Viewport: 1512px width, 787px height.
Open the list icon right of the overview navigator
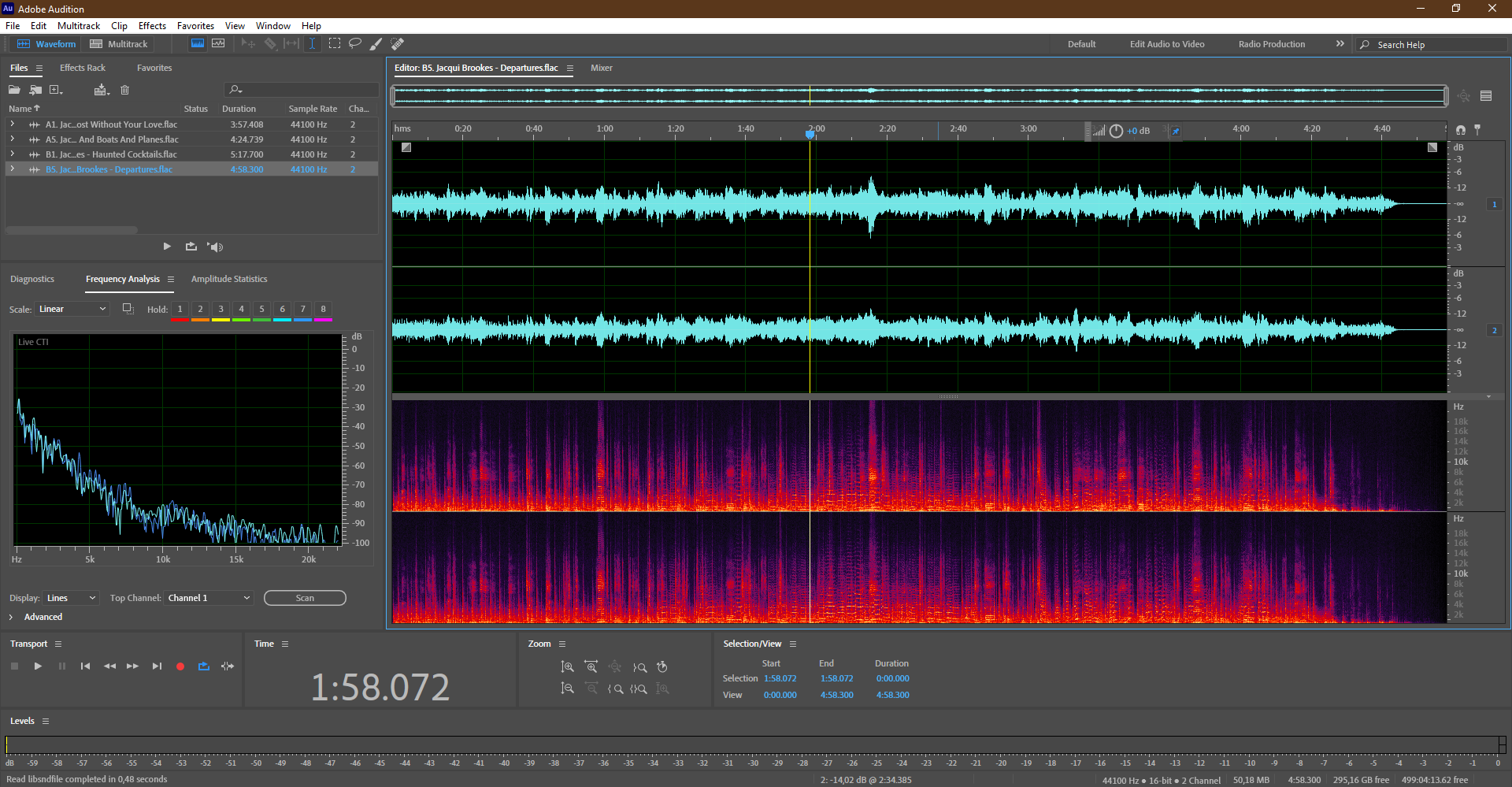coord(1486,96)
